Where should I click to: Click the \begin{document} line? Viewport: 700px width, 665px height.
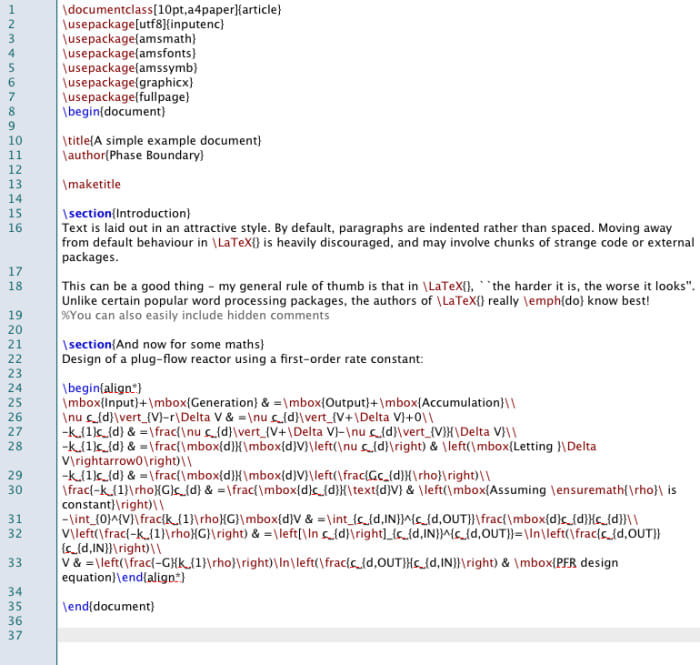point(114,112)
